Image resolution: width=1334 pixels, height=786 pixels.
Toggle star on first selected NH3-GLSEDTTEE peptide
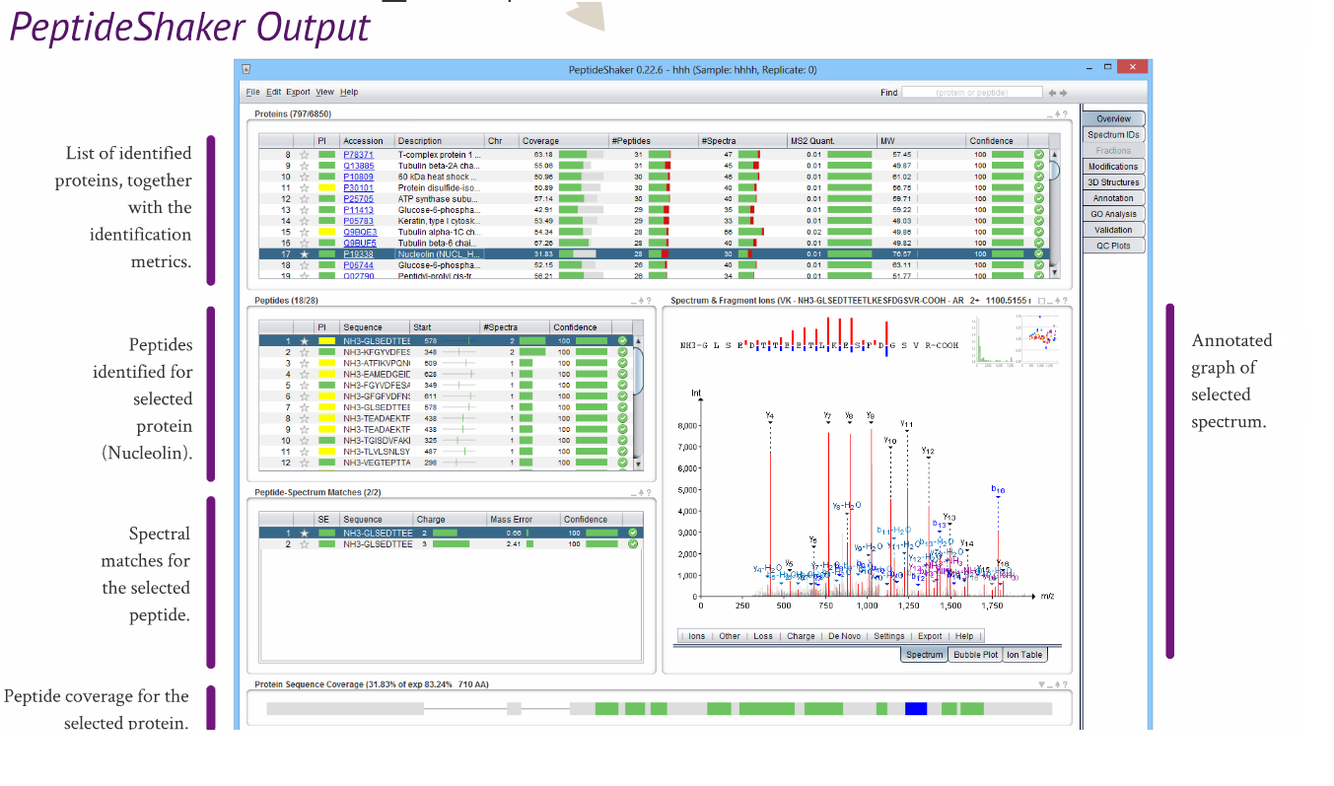(x=304, y=341)
